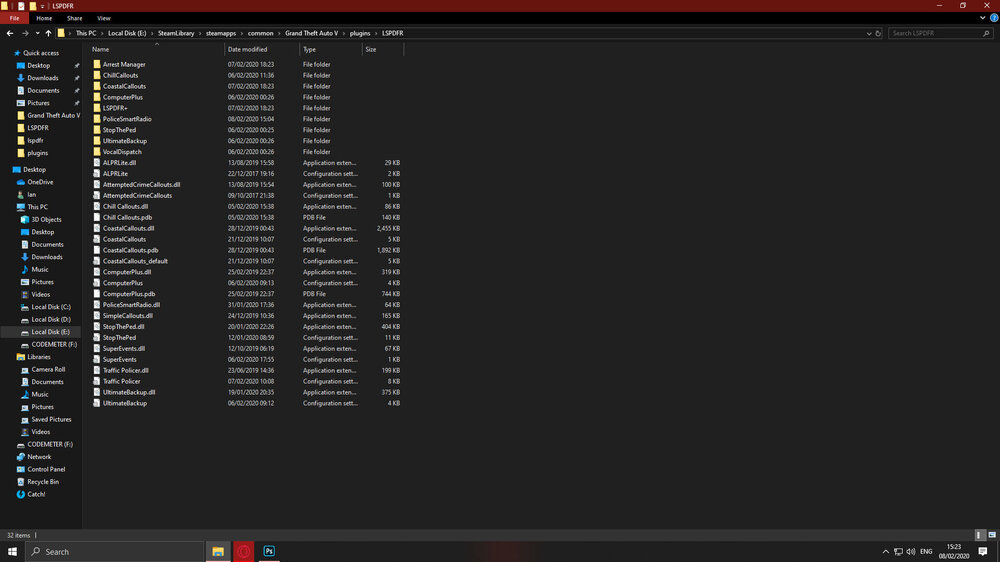Select the ALPRLite.dll file
The width and height of the screenshot is (1000, 562).
(x=119, y=163)
